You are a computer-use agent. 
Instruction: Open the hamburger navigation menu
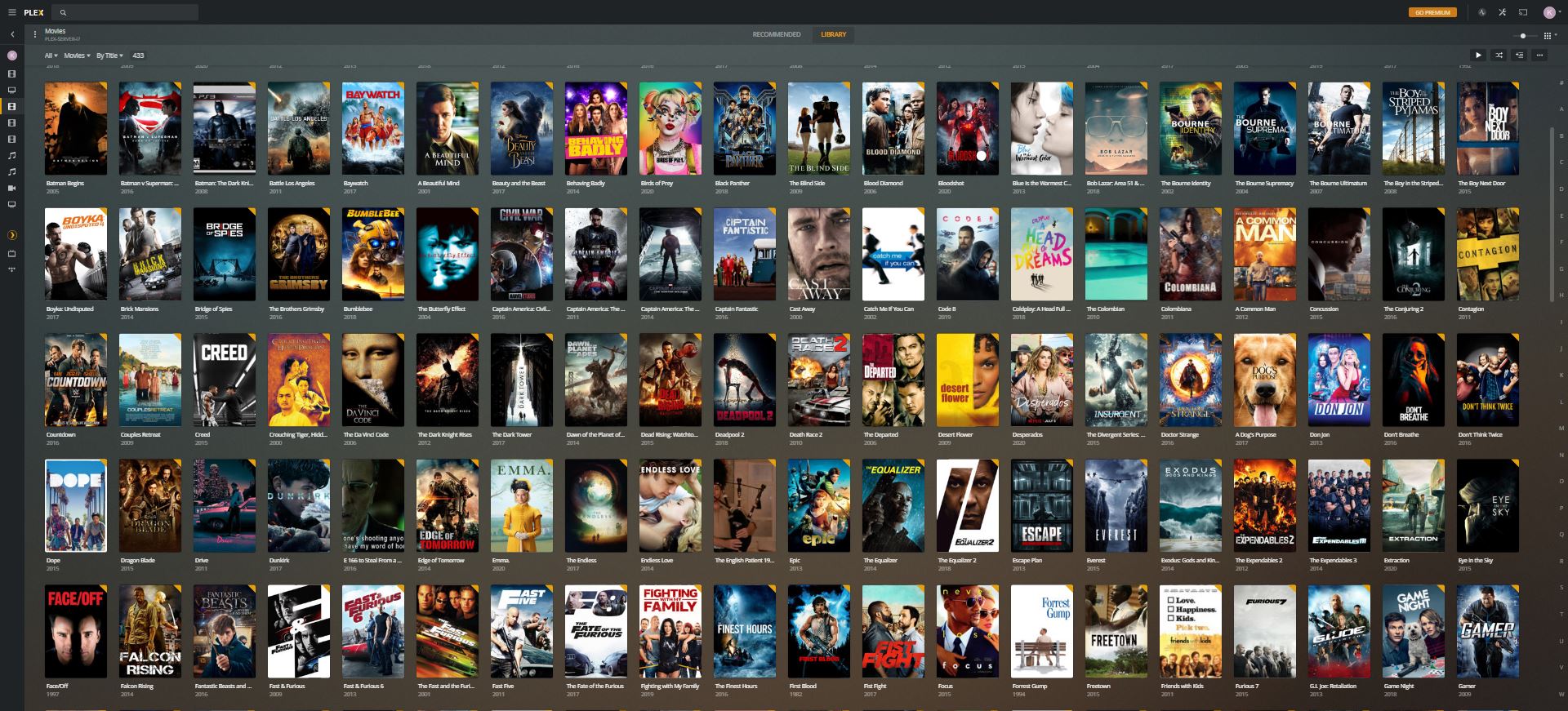(x=11, y=12)
